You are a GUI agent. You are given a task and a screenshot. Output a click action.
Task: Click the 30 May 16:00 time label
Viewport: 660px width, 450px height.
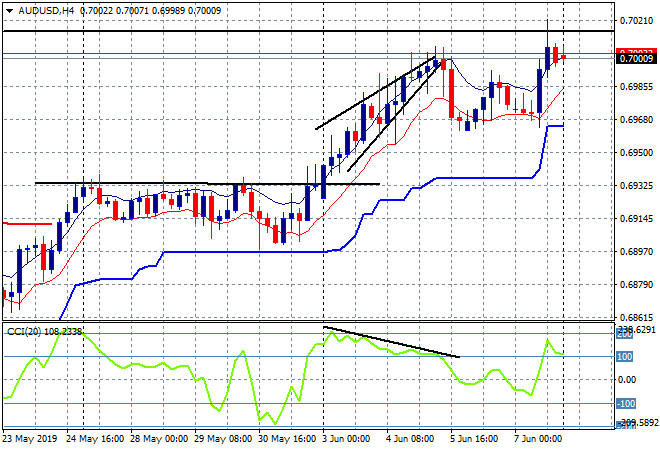tap(287, 439)
